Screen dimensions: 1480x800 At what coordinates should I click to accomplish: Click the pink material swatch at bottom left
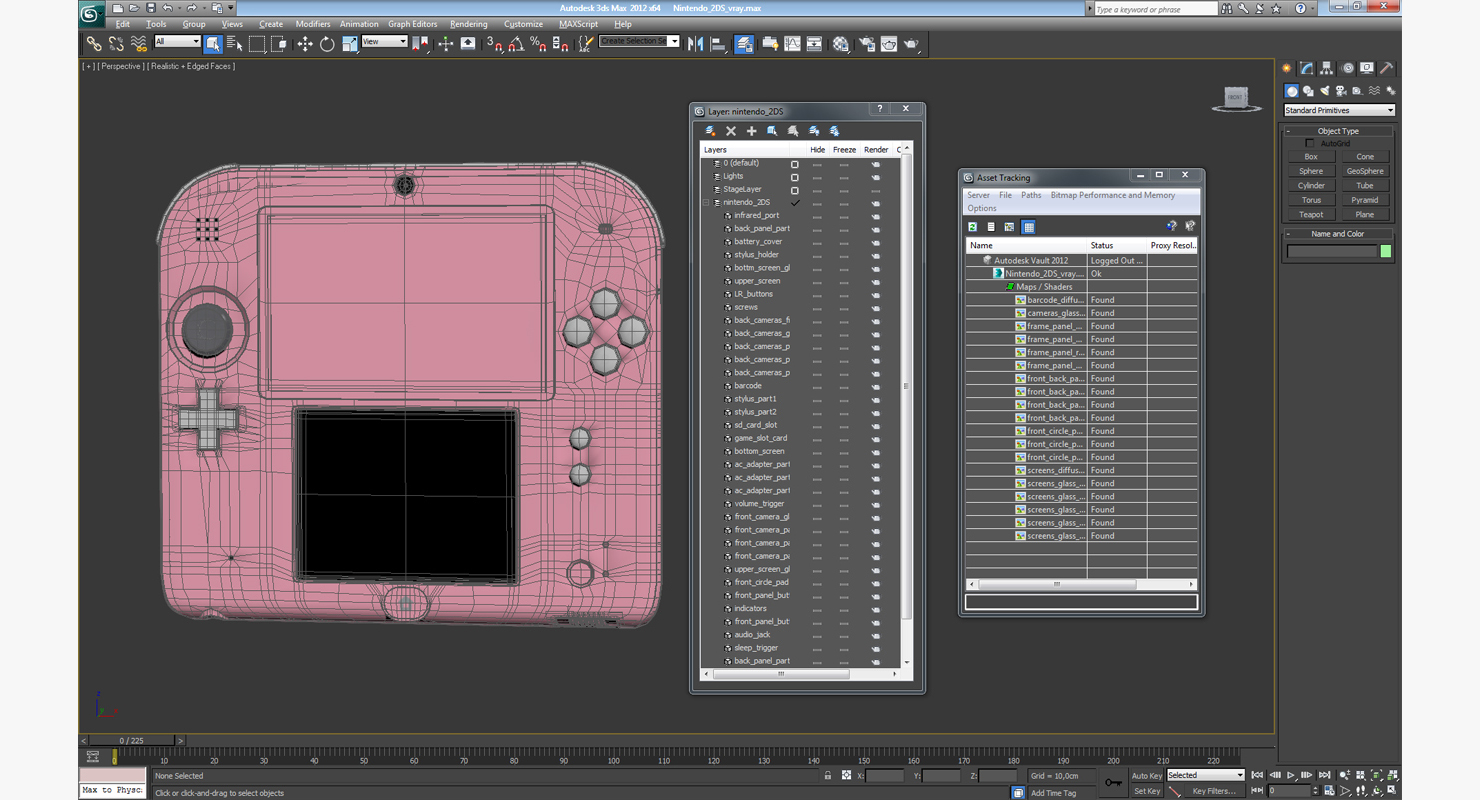pyautogui.click(x=112, y=775)
